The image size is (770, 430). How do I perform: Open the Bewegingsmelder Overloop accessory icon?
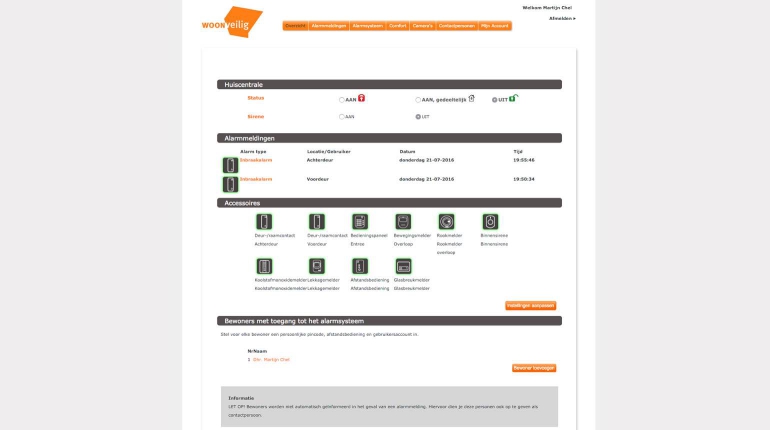click(403, 222)
